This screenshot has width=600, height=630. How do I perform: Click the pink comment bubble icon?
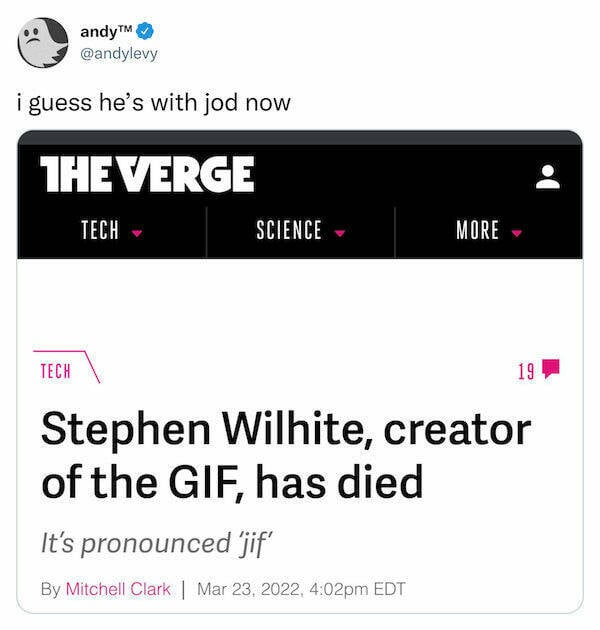tap(550, 371)
